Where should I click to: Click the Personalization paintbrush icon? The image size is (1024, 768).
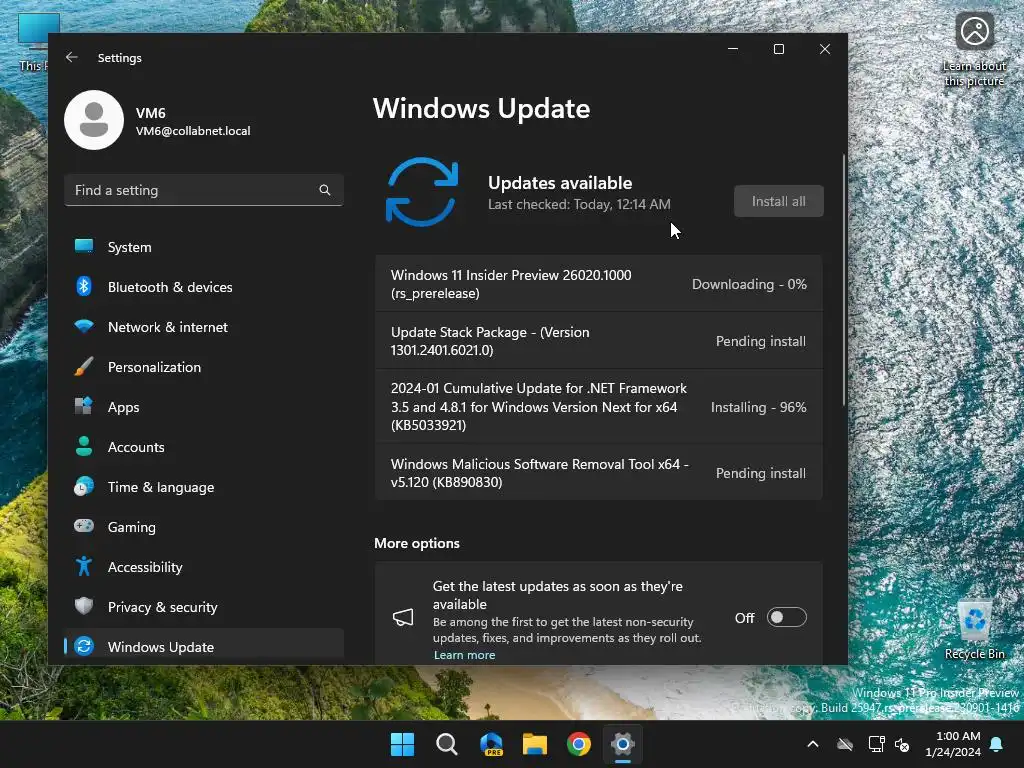click(84, 366)
